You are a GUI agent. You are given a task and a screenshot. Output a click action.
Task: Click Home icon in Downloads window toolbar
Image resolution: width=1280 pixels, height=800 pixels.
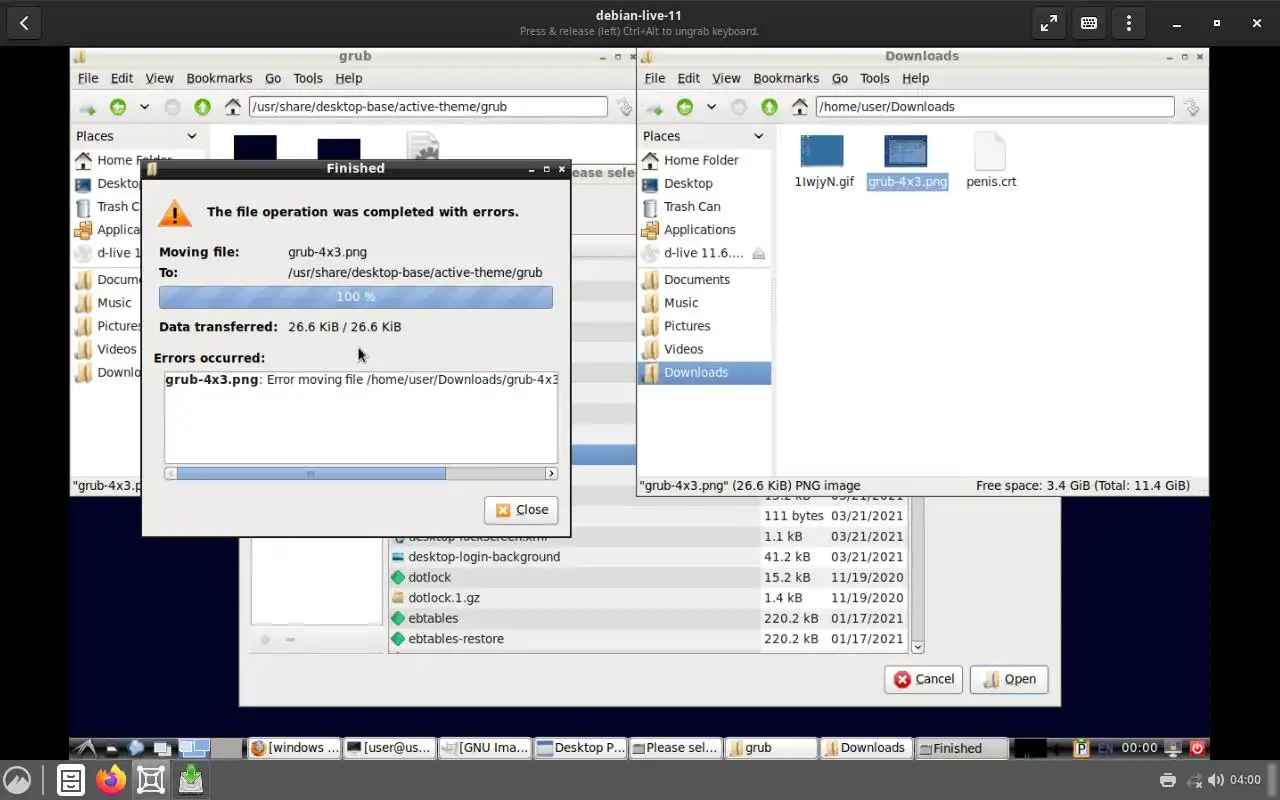pyautogui.click(x=800, y=107)
